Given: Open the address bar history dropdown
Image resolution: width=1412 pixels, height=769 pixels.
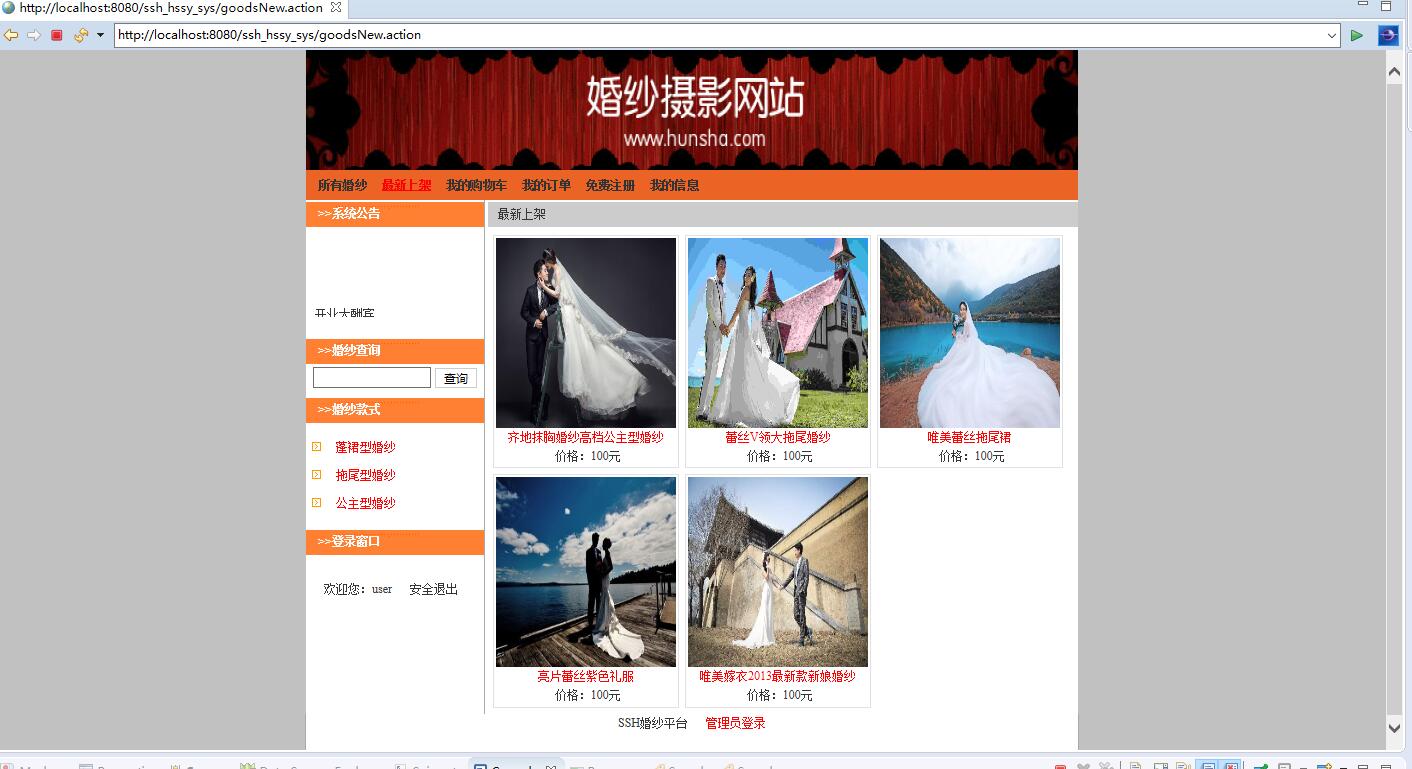Looking at the screenshot, I should coord(1337,35).
